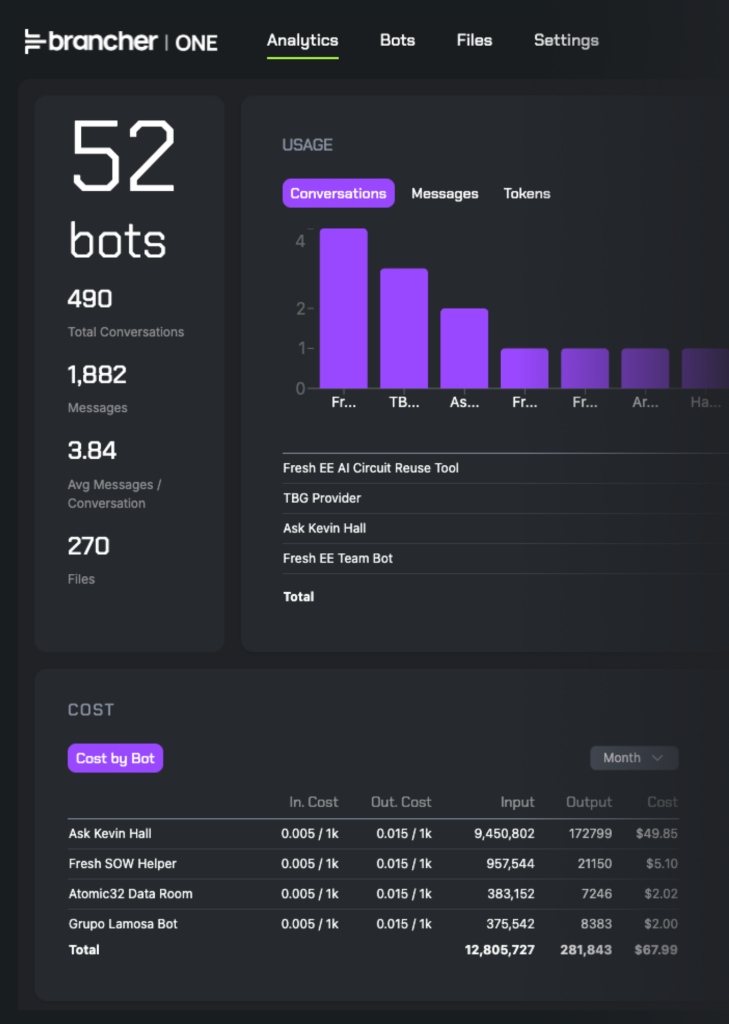The height and width of the screenshot is (1024, 729).
Task: Click the 12,805,727 total input value
Action: [x=500, y=950]
